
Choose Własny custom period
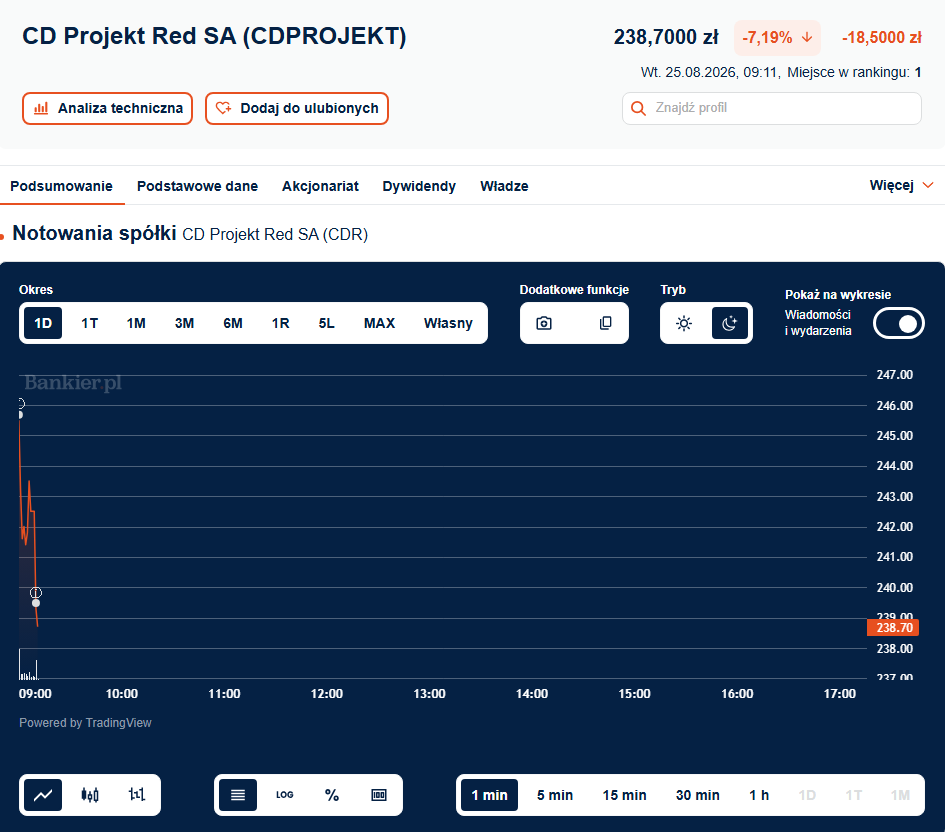coord(448,323)
